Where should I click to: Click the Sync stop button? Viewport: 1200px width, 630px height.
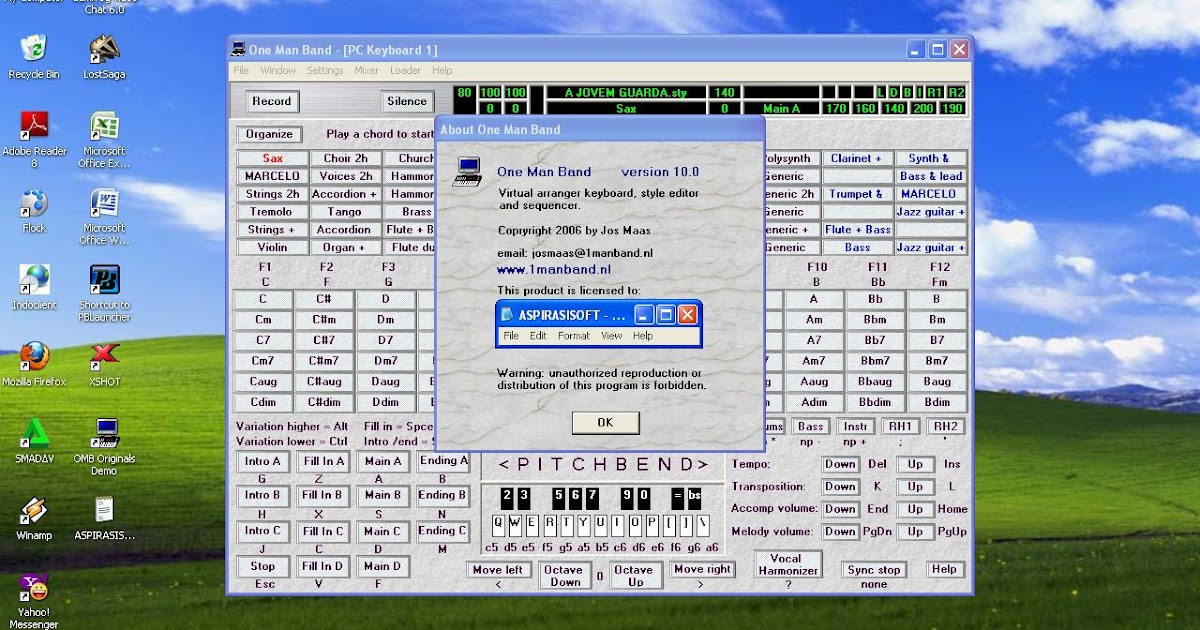coord(874,570)
